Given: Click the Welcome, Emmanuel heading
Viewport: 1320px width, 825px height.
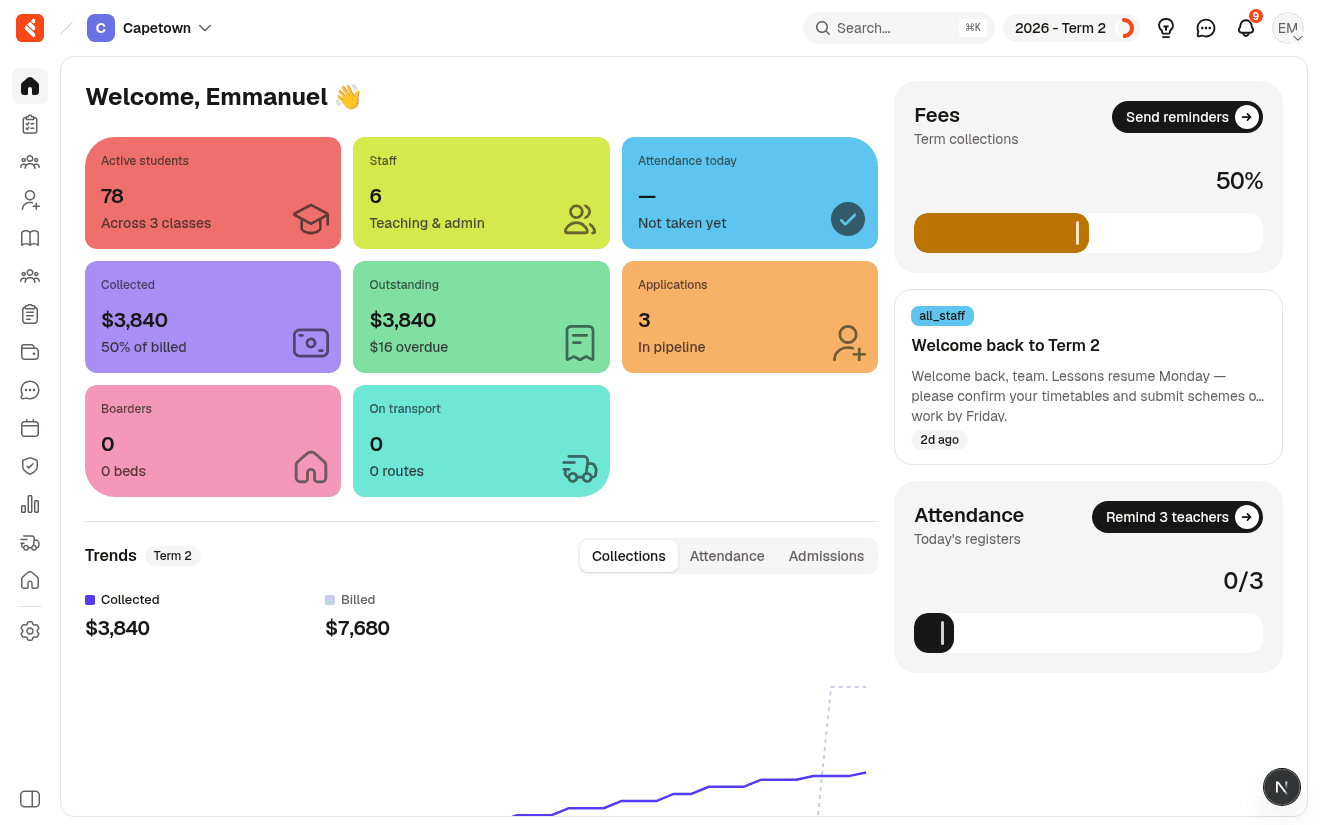Looking at the screenshot, I should pyautogui.click(x=223, y=97).
